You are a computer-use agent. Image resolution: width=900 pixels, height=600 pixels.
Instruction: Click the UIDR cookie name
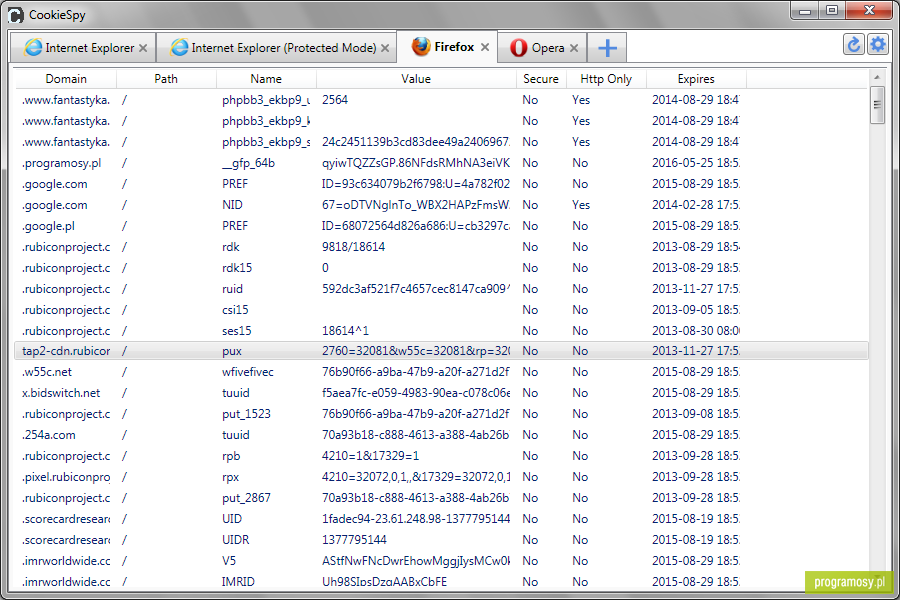pyautogui.click(x=236, y=540)
